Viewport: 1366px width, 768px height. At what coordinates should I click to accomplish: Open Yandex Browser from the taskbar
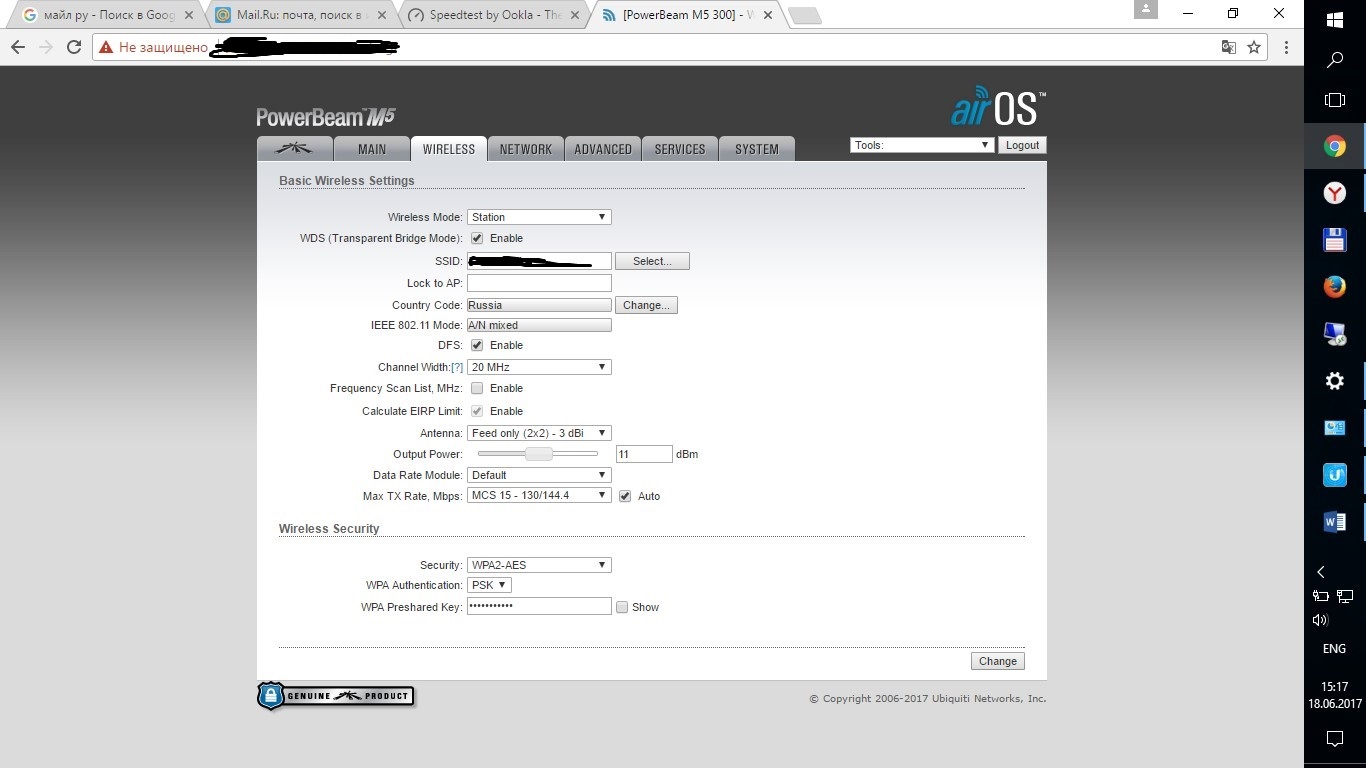(1334, 193)
